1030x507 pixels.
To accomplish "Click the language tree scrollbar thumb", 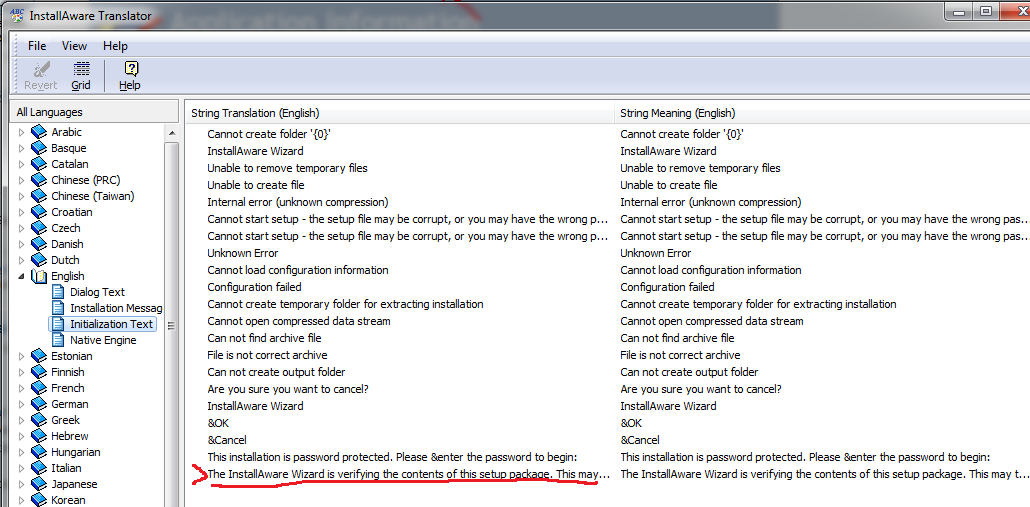I will tap(171, 325).
